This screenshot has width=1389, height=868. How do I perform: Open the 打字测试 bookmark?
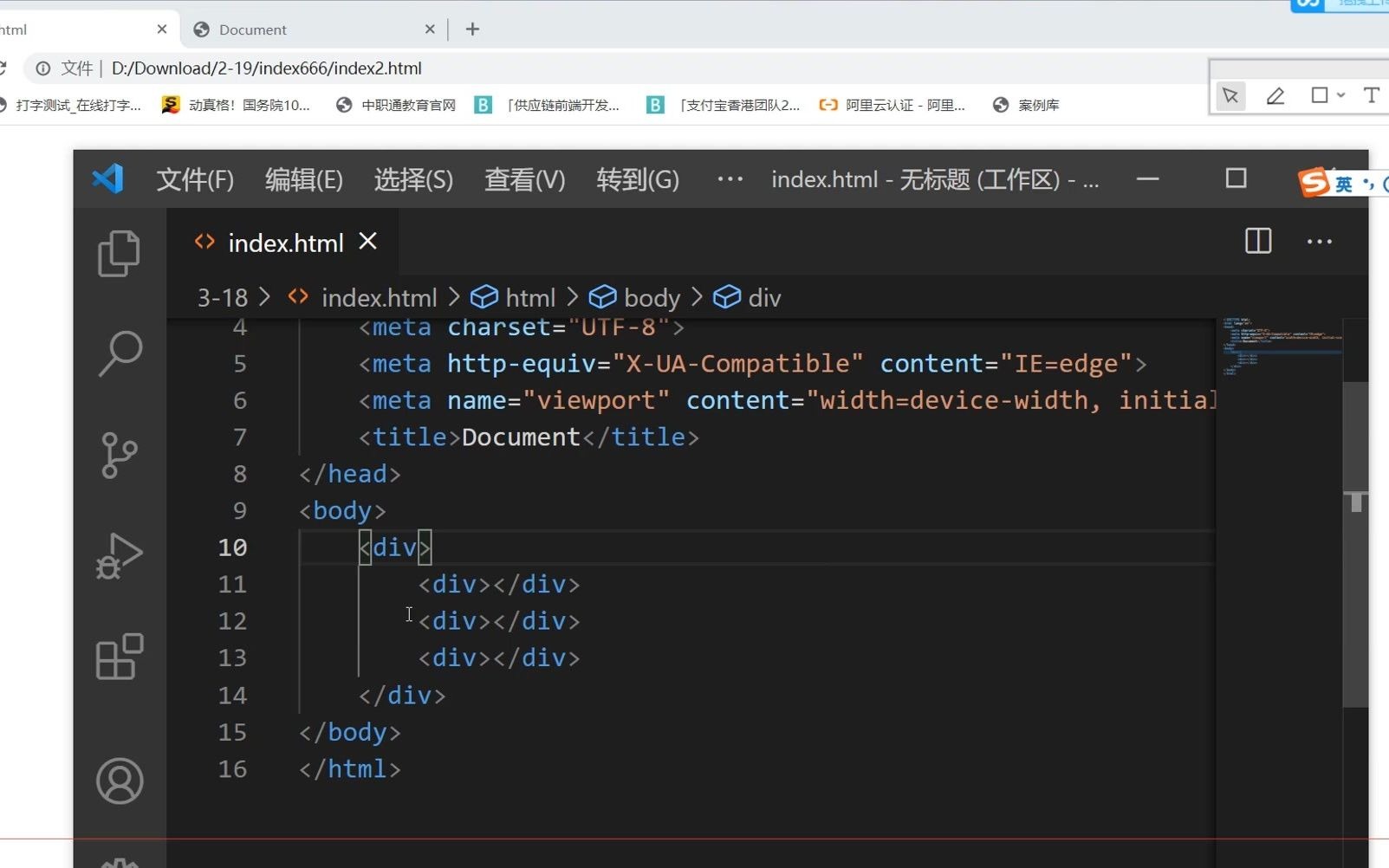[x=71, y=105]
